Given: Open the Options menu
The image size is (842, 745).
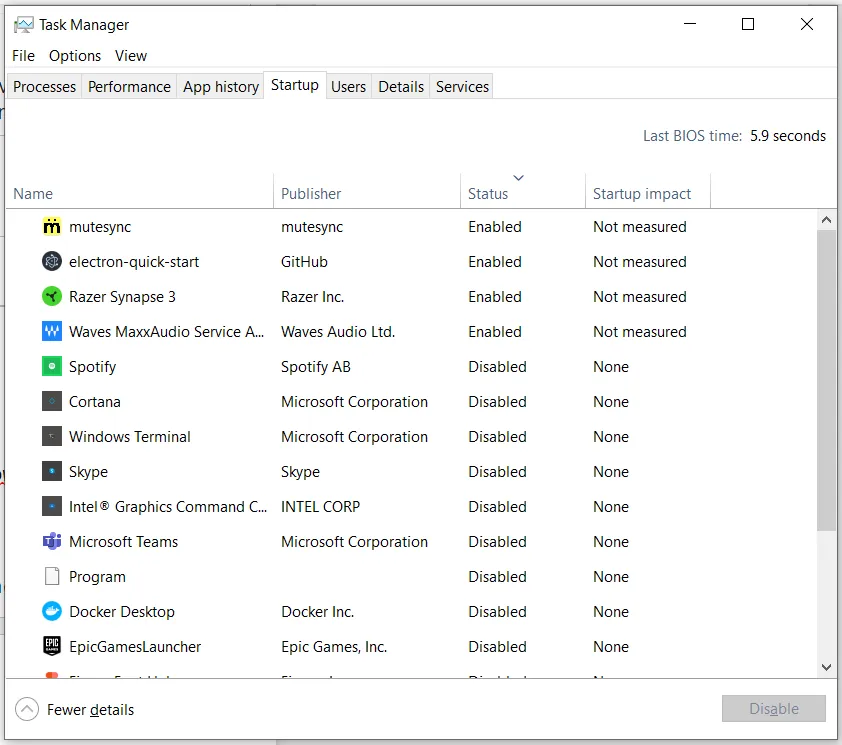Looking at the screenshot, I should point(75,56).
